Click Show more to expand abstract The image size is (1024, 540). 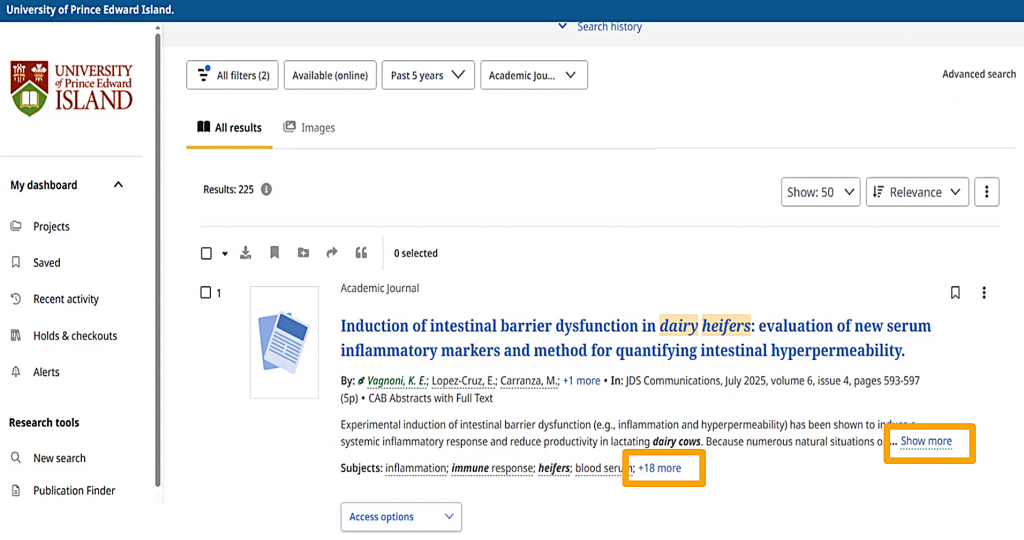click(x=926, y=441)
